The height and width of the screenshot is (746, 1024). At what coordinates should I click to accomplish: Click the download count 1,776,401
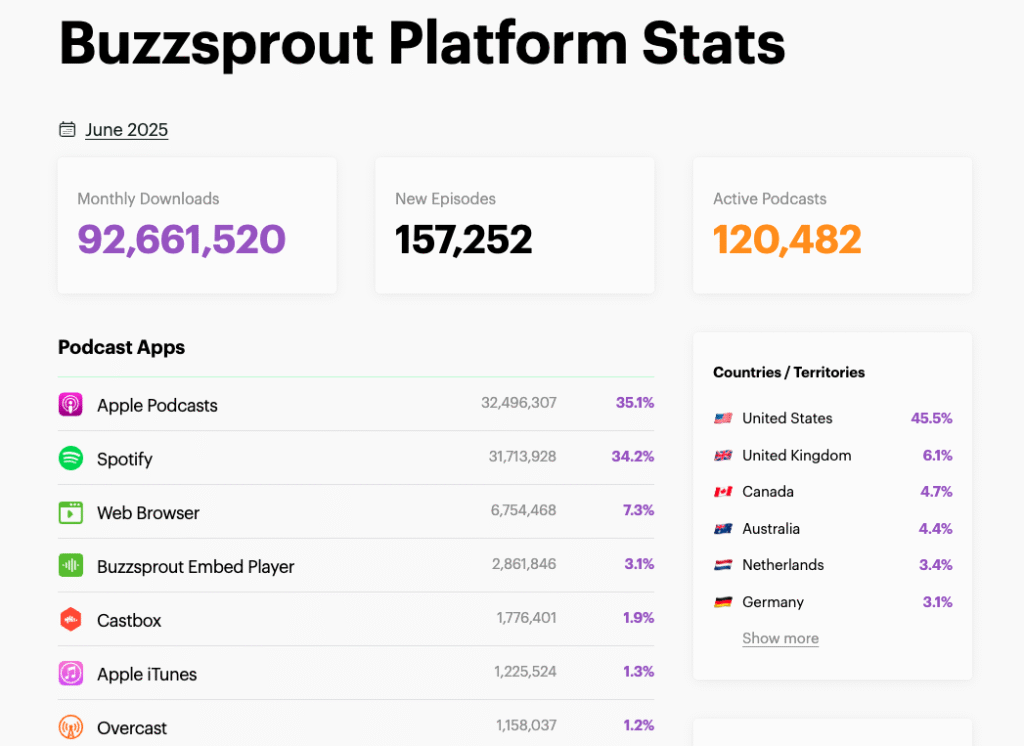pos(526,617)
